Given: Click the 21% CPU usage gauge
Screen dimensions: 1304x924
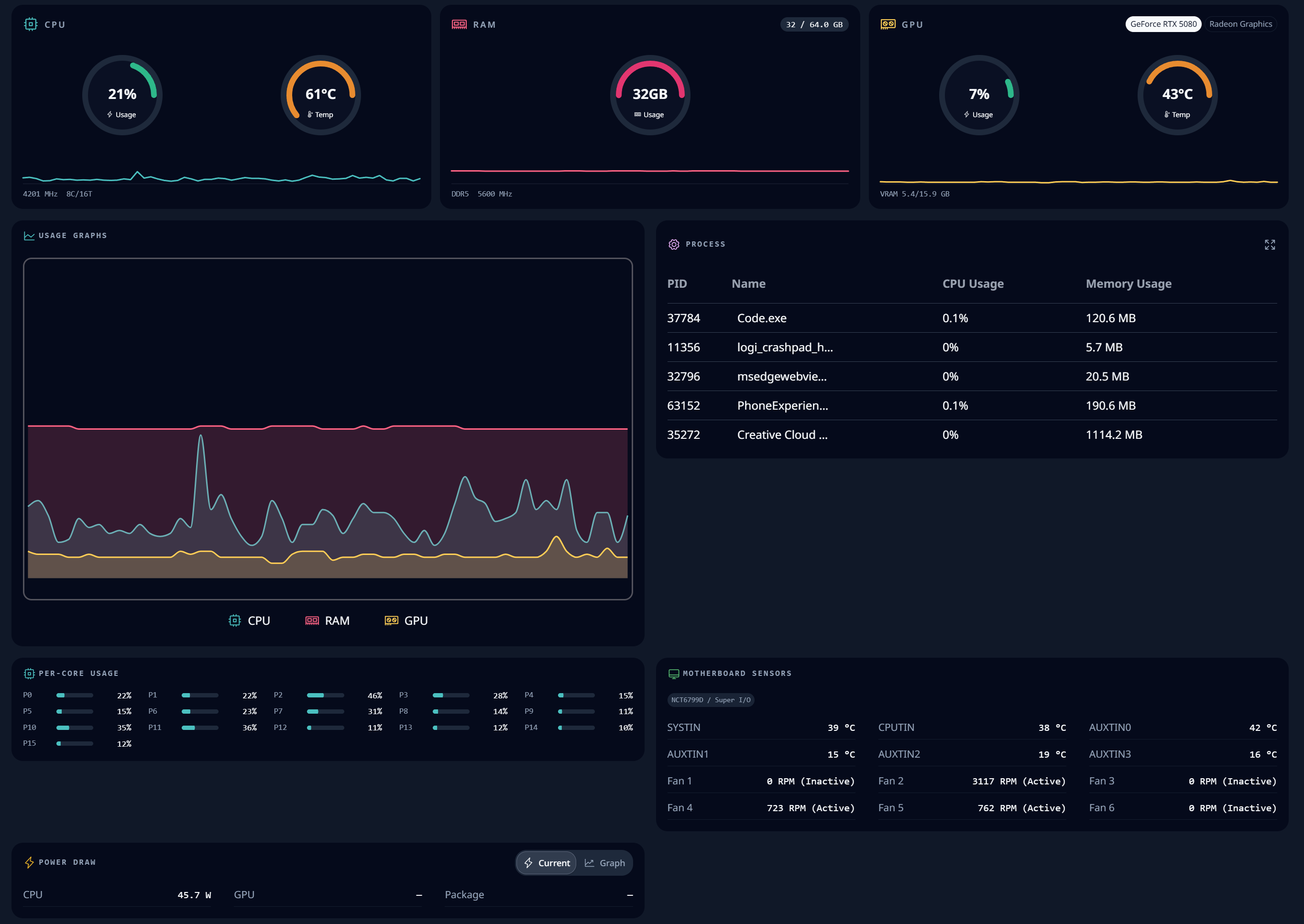Looking at the screenshot, I should pos(122,95).
